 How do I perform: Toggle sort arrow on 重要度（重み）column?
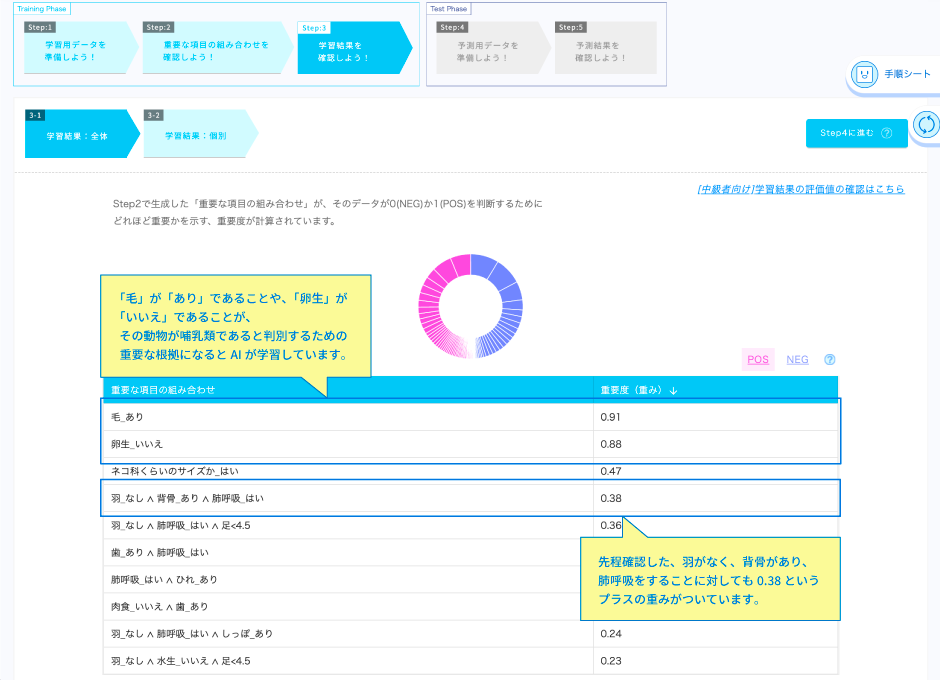(x=673, y=390)
